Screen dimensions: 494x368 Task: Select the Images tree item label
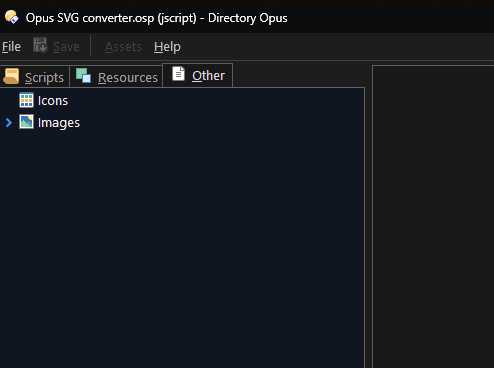[59, 123]
